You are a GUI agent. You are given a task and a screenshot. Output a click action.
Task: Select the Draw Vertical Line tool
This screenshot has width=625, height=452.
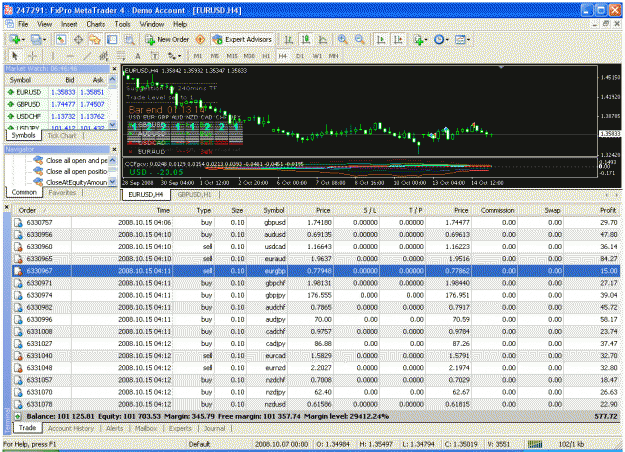[52, 56]
